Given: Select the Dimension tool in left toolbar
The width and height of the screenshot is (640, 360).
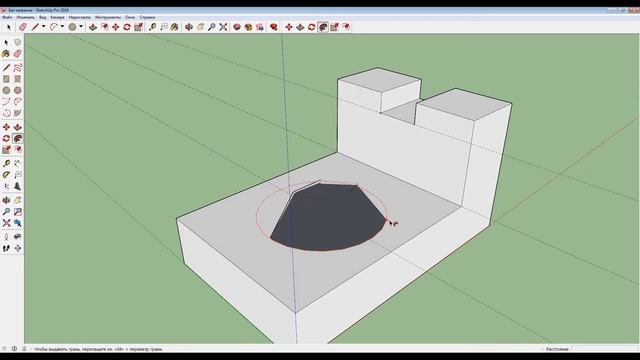Looking at the screenshot, I should [18, 164].
